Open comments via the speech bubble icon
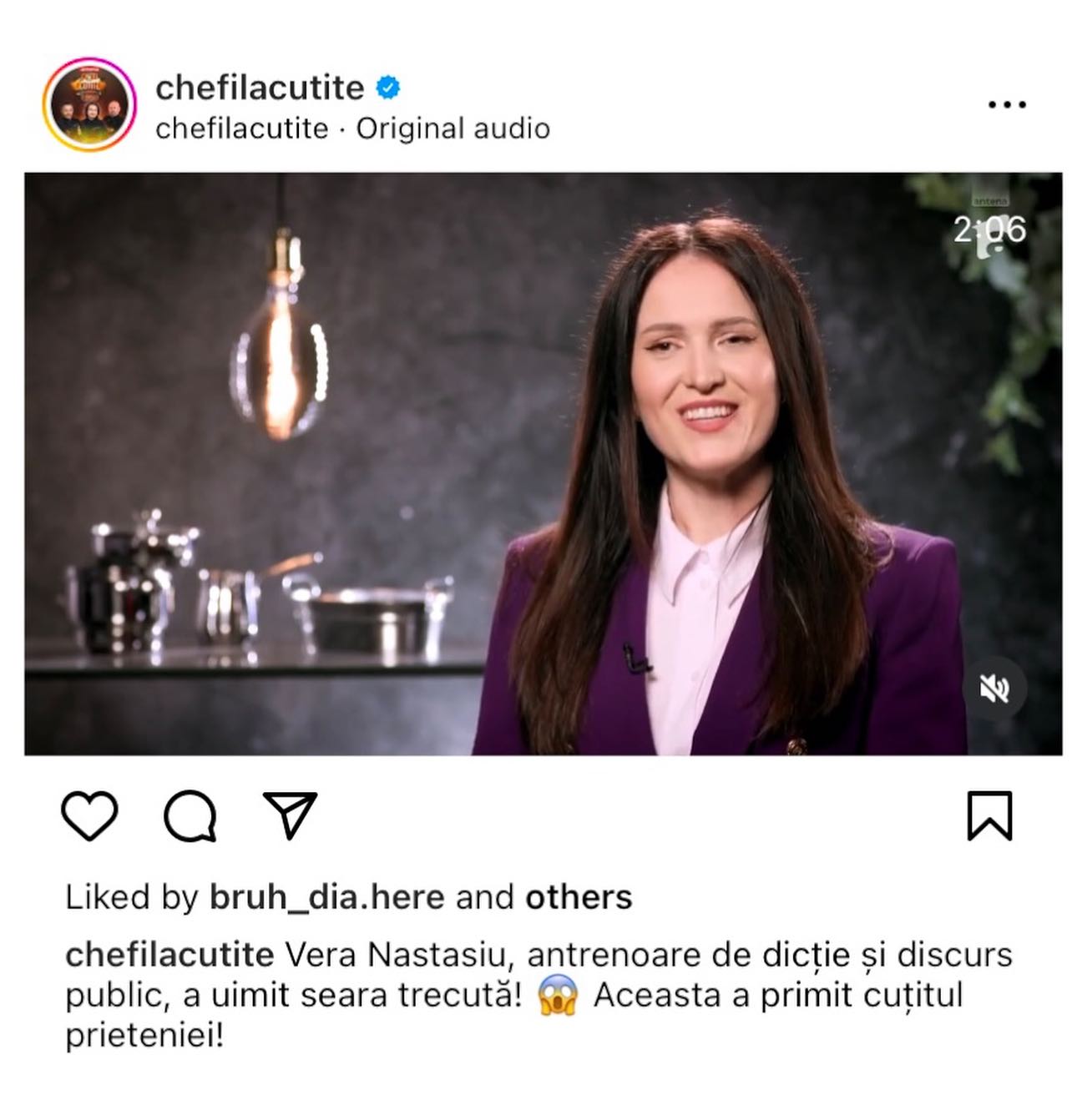The height and width of the screenshot is (1120, 1077). click(x=190, y=815)
